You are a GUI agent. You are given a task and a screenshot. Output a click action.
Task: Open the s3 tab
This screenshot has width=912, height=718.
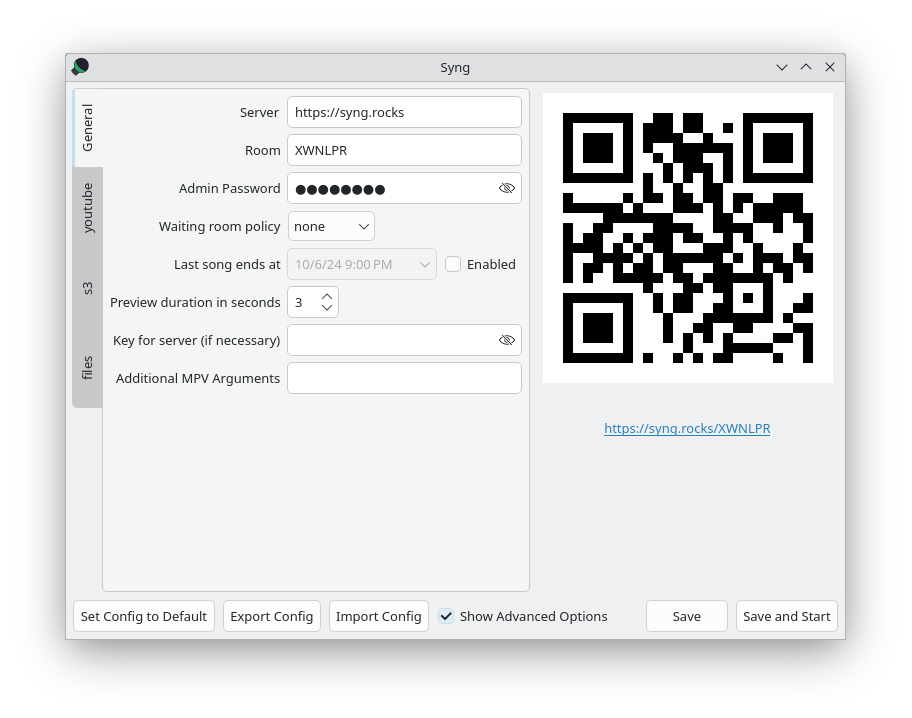[87, 288]
